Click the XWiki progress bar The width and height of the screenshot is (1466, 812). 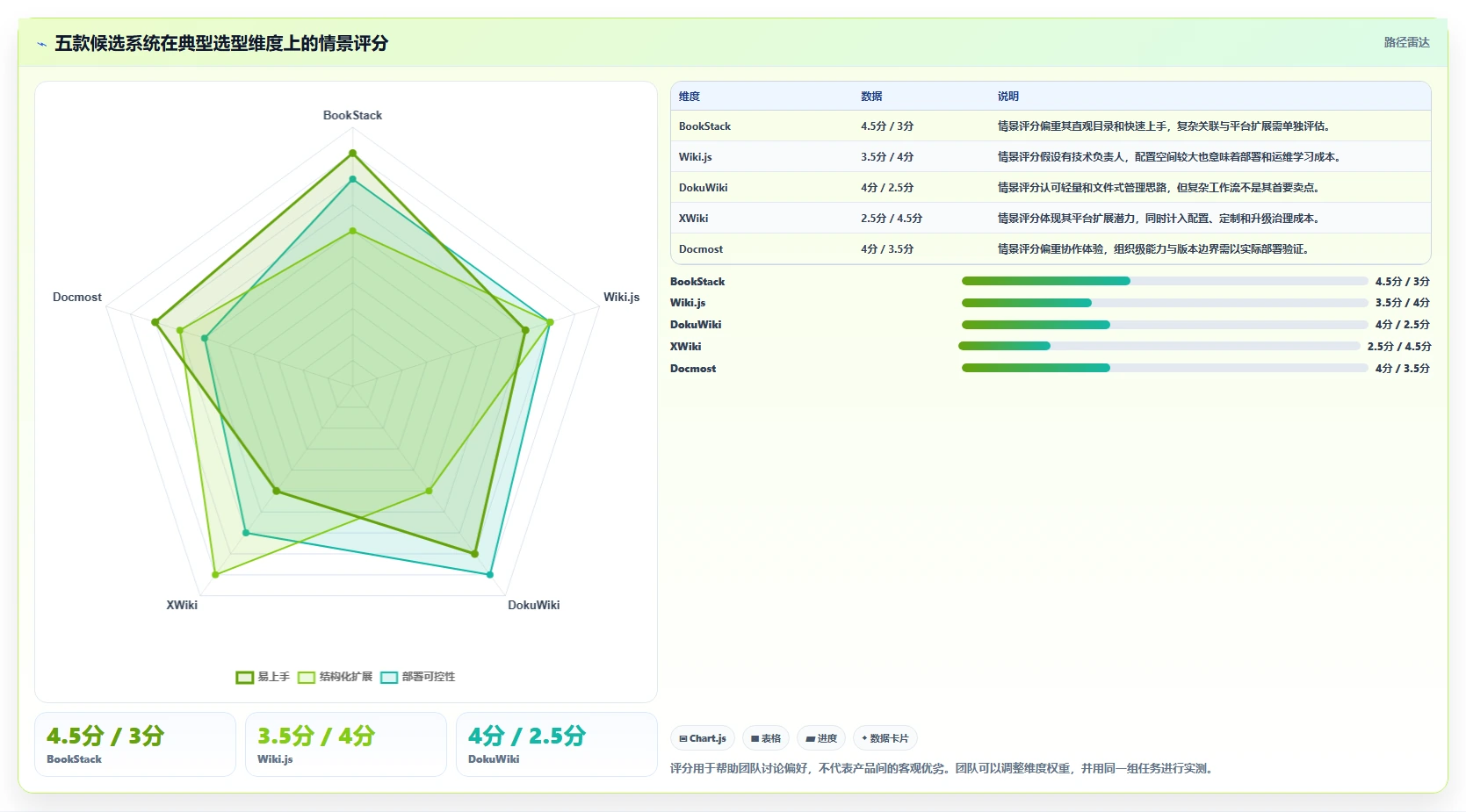click(1159, 346)
